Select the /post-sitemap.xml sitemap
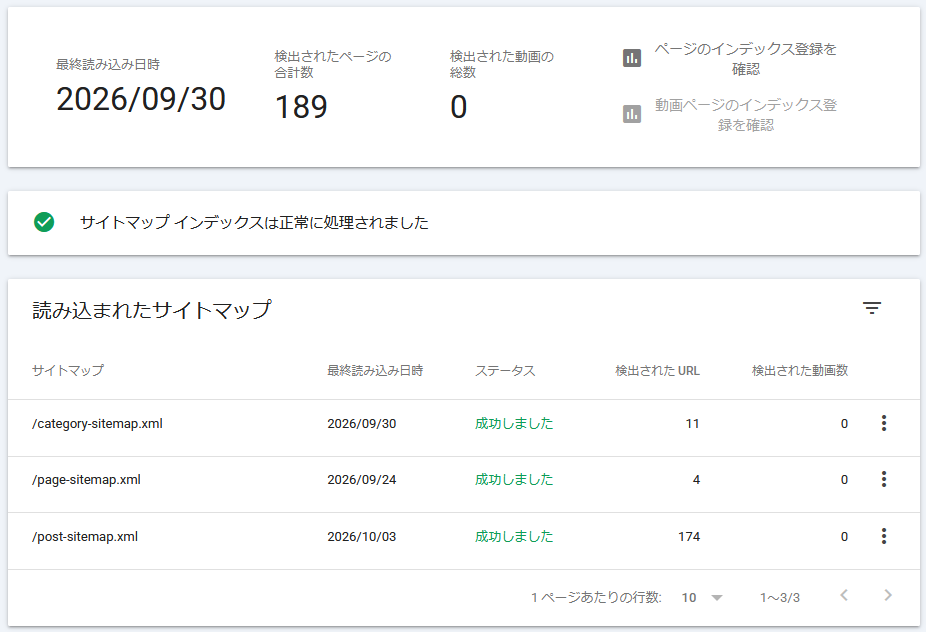The image size is (926, 632). click(x=85, y=536)
